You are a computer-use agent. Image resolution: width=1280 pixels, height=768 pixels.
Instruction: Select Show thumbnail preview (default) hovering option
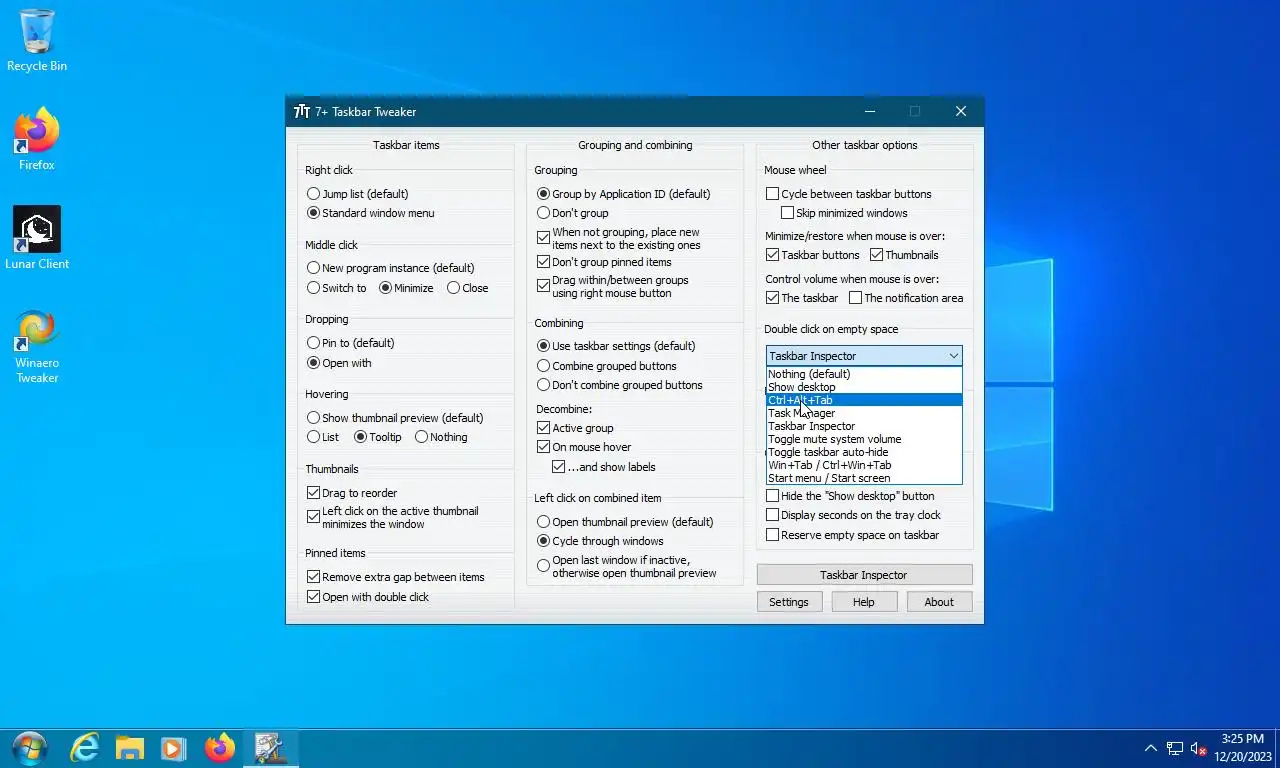click(394, 418)
